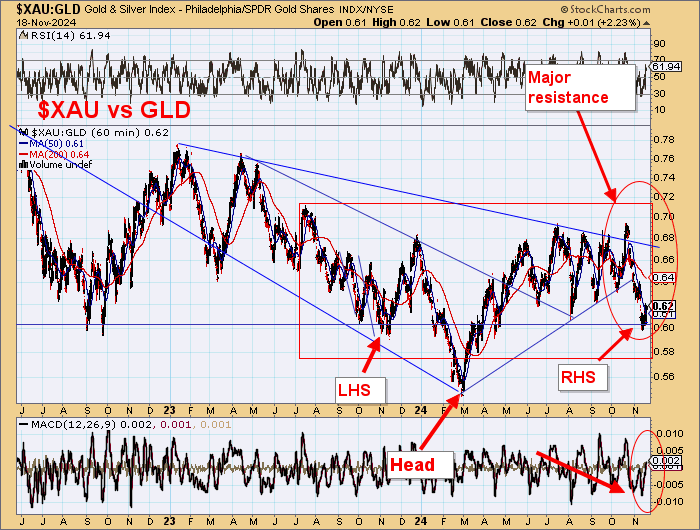Click the '24' year marker on price axis
Image resolution: width=700 pixels, height=530 pixels.
[x=420, y=410]
